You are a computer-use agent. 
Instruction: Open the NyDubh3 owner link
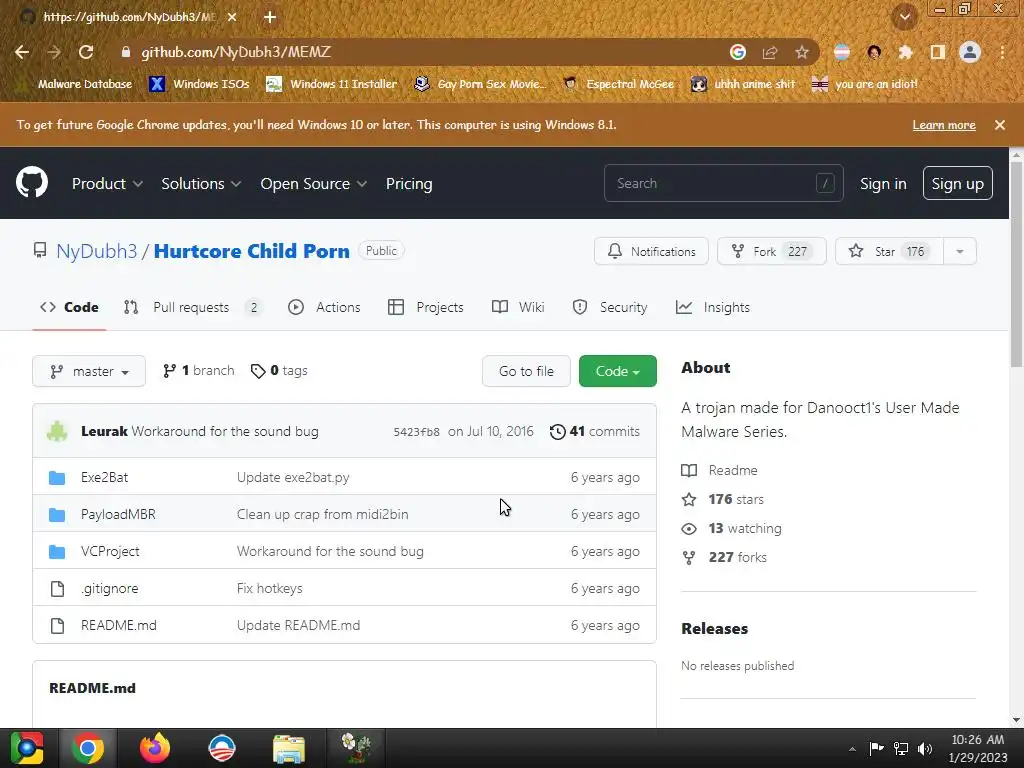97,251
